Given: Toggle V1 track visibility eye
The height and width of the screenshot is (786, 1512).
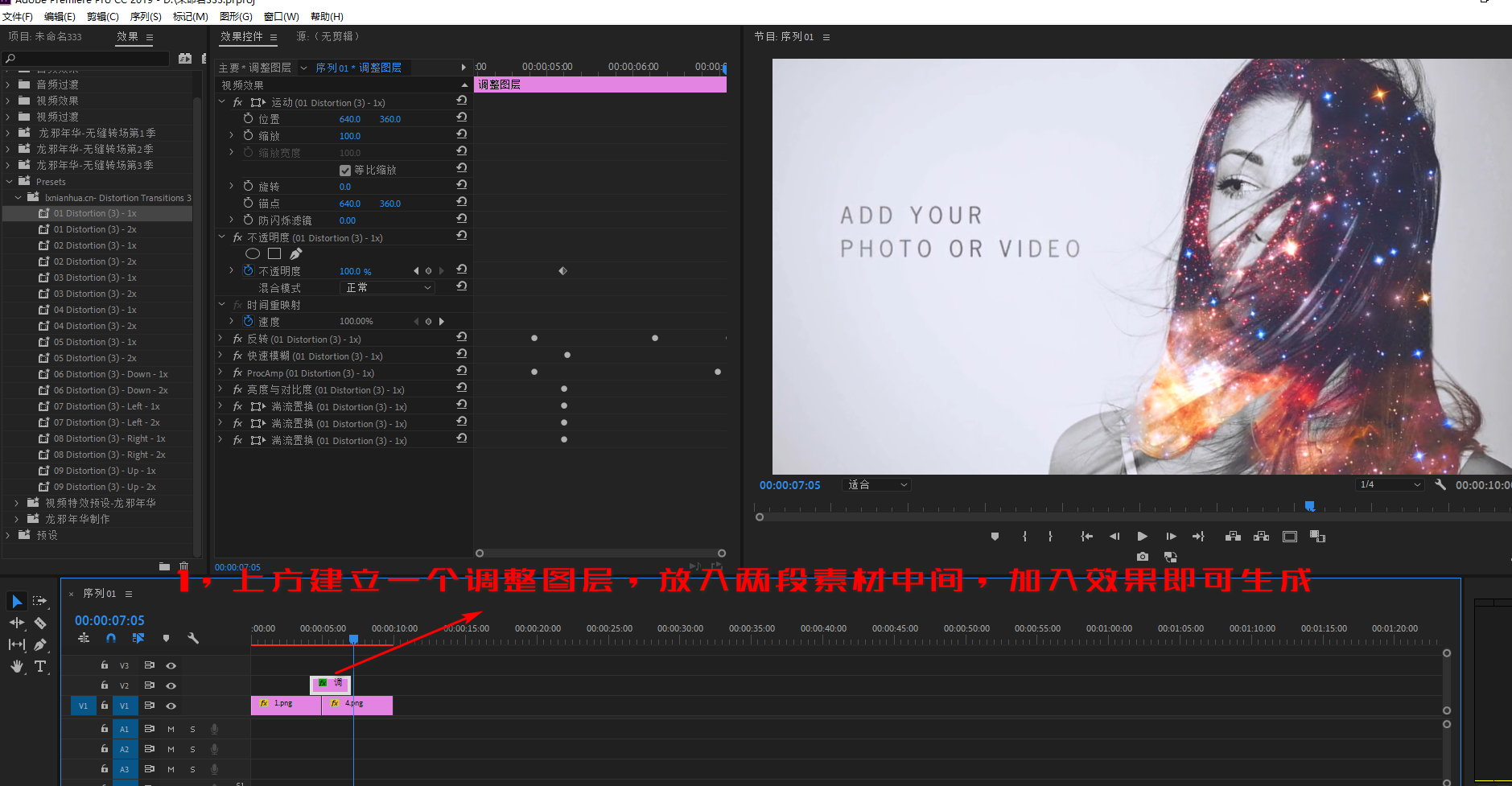Looking at the screenshot, I should (x=171, y=706).
